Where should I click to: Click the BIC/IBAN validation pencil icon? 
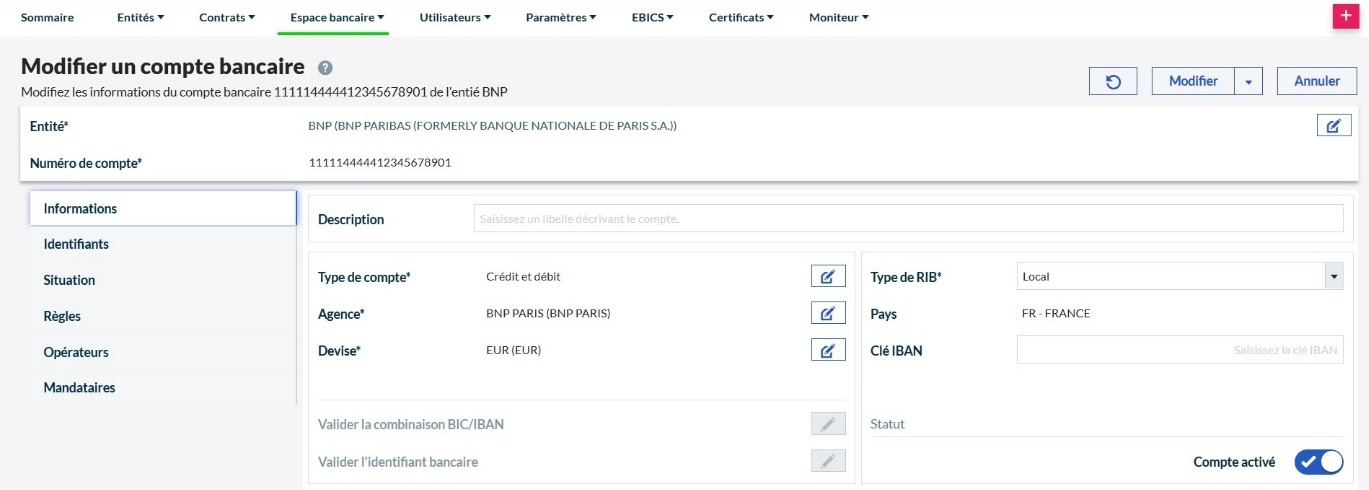click(827, 424)
